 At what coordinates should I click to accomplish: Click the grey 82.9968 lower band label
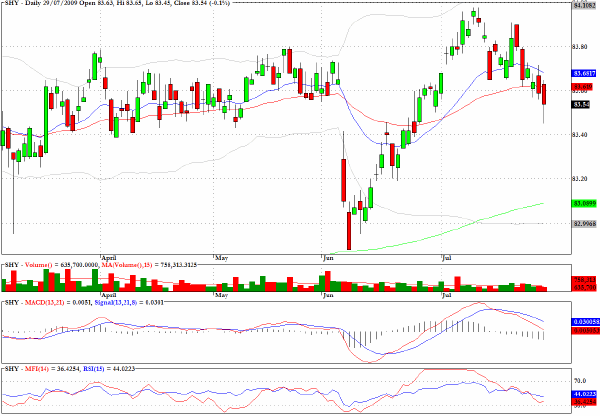[584, 223]
